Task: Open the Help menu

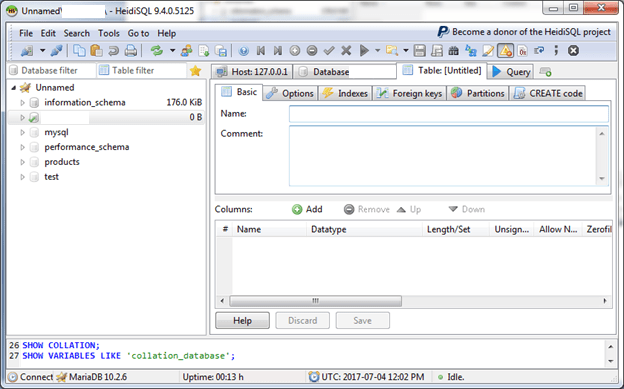Action: click(x=166, y=33)
